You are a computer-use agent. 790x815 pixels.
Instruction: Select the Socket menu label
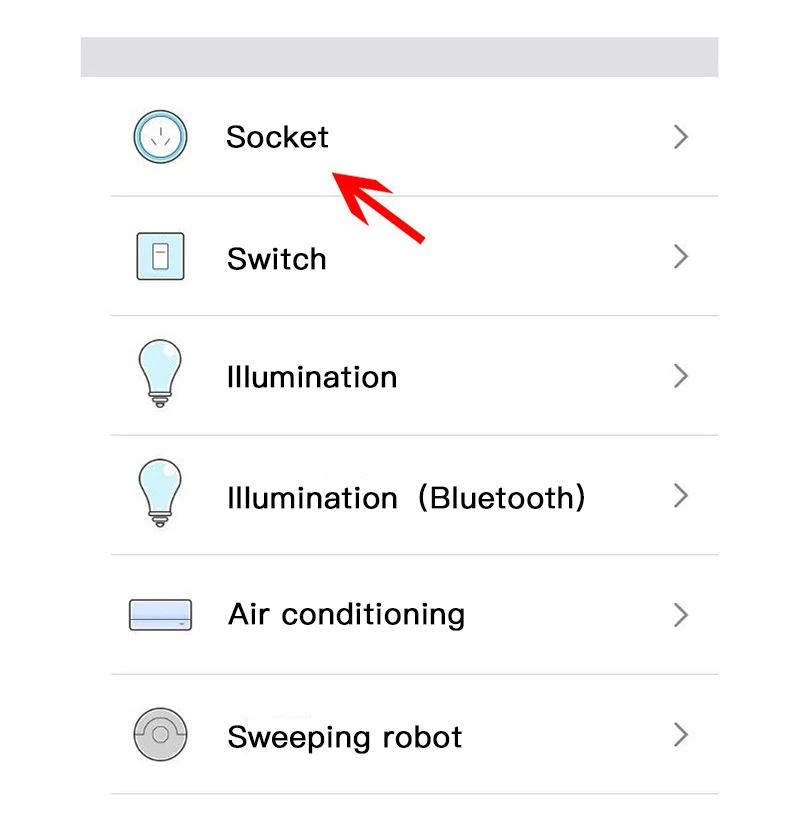[x=277, y=137]
